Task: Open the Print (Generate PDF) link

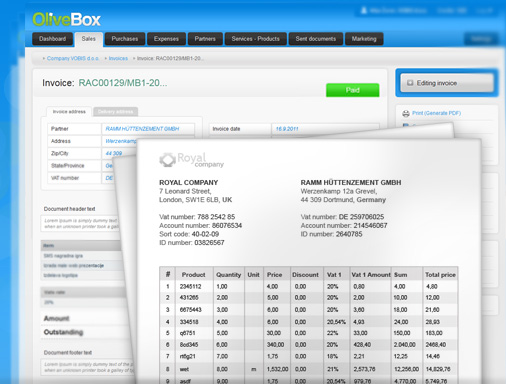Action: point(436,113)
